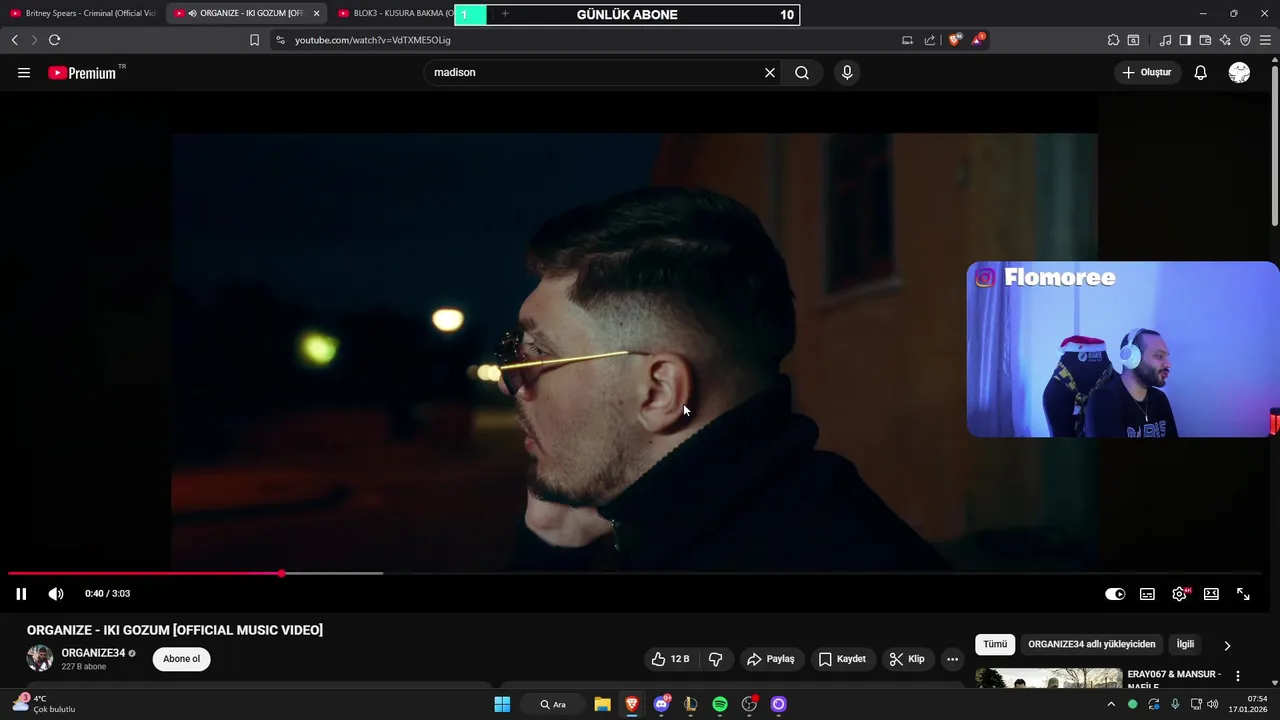Mute the video volume
1280x720 pixels.
tap(56, 594)
